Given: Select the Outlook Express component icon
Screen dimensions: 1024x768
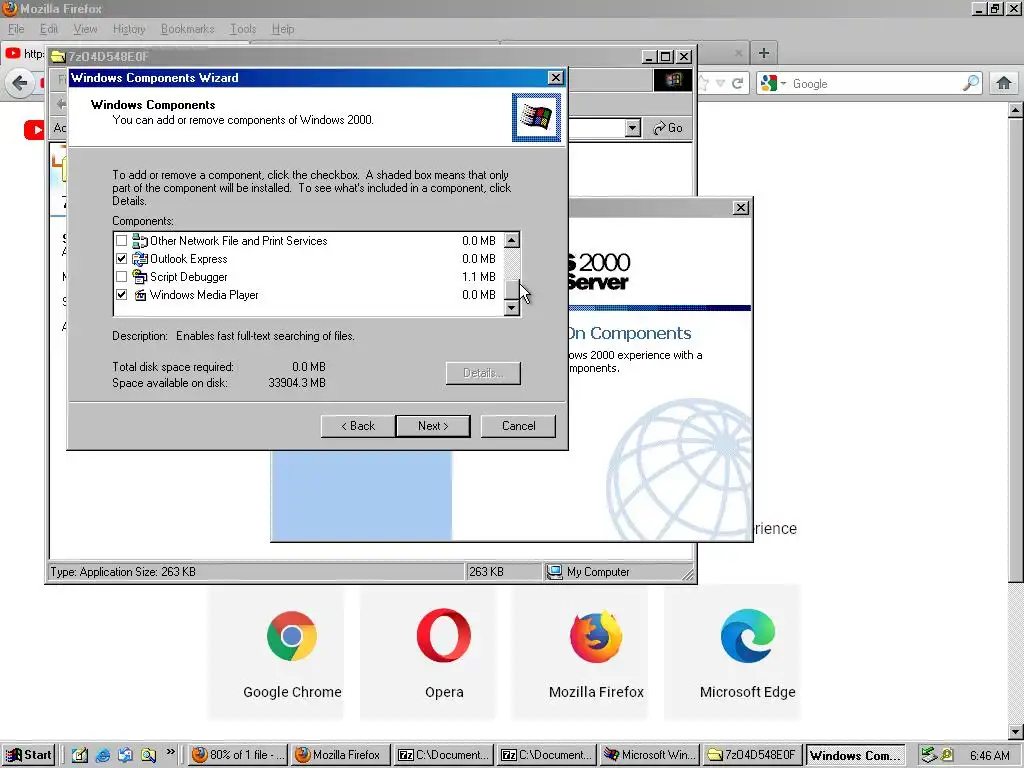Looking at the screenshot, I should (x=140, y=259).
